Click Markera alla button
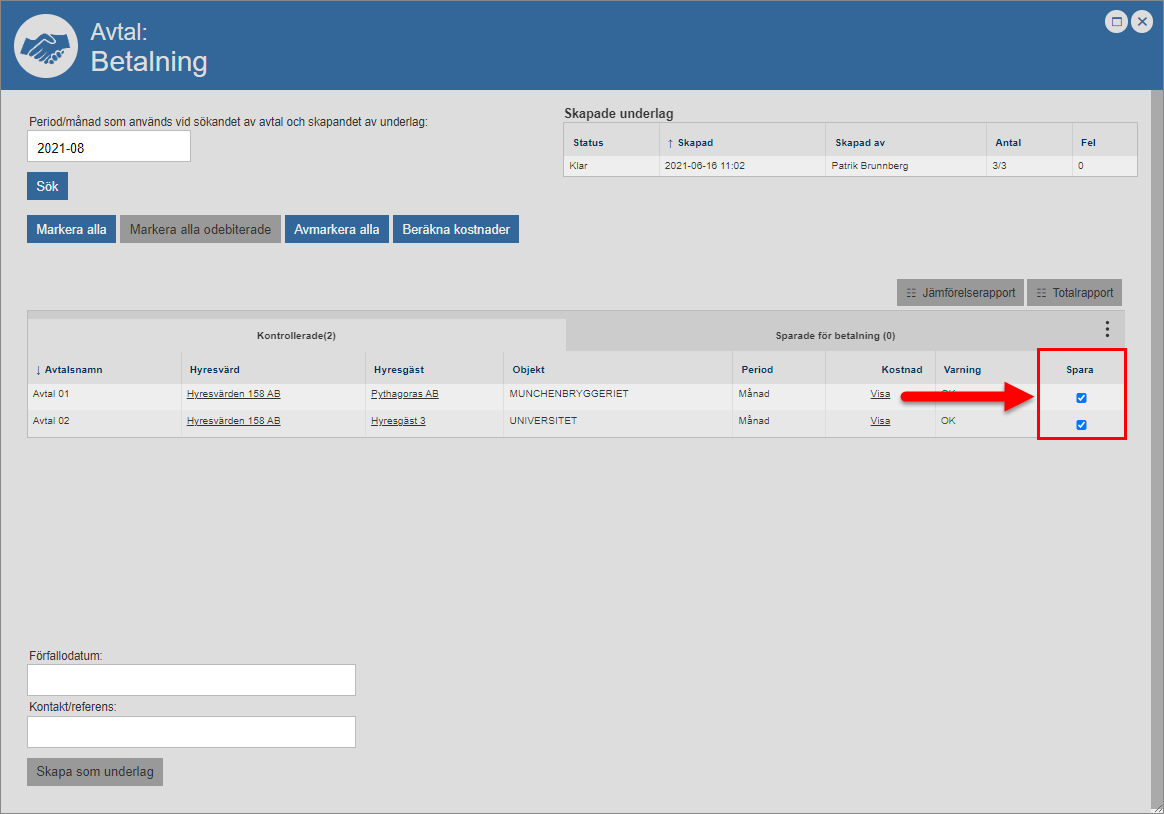The width and height of the screenshot is (1164, 814). coord(71,230)
